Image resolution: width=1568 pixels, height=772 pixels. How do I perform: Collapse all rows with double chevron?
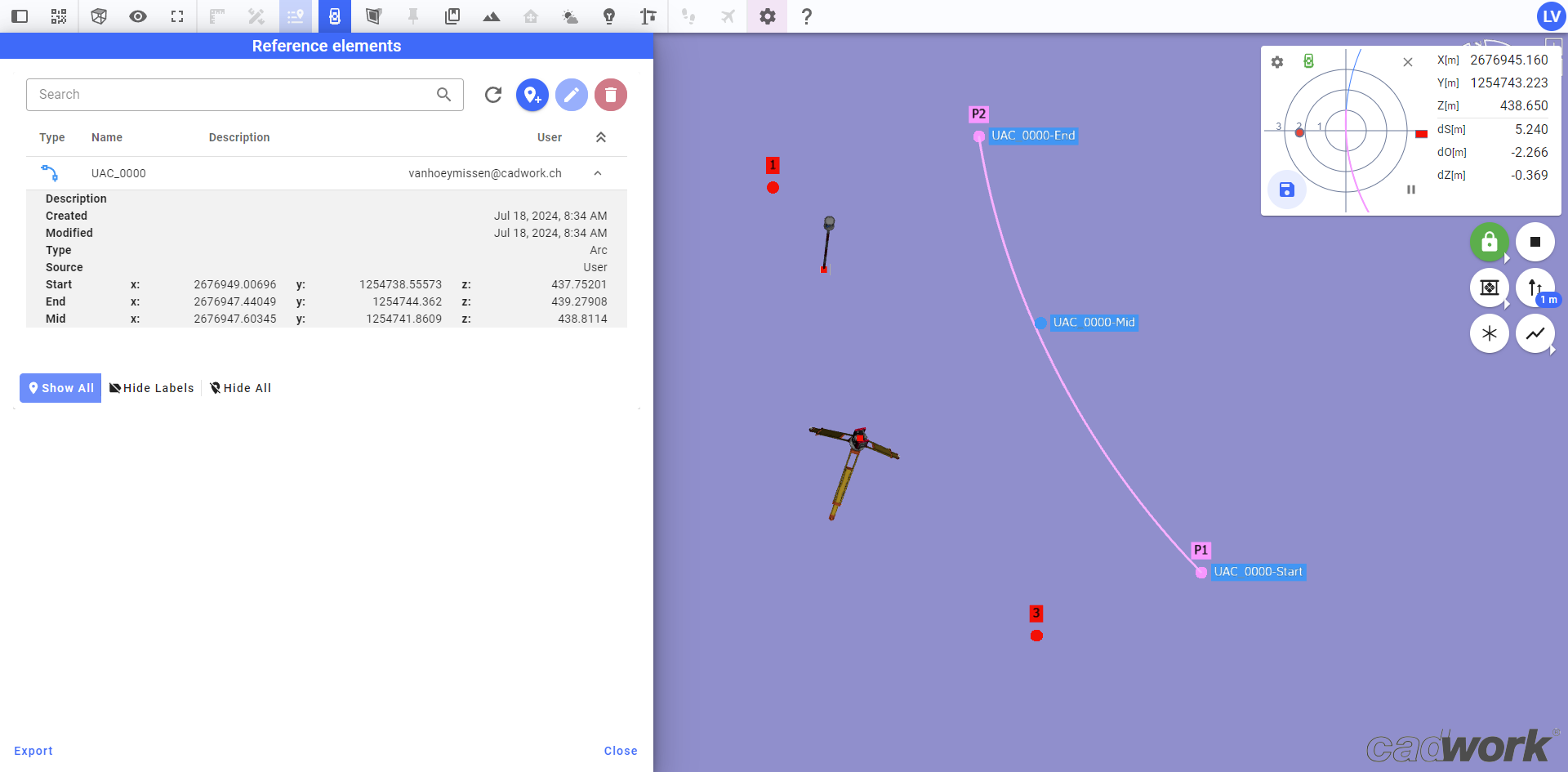pyautogui.click(x=601, y=137)
